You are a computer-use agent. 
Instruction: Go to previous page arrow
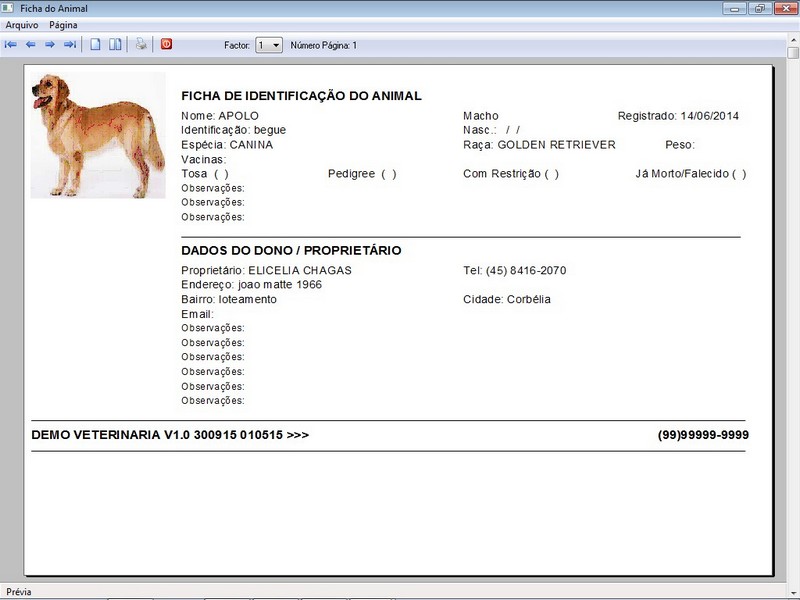tap(31, 45)
